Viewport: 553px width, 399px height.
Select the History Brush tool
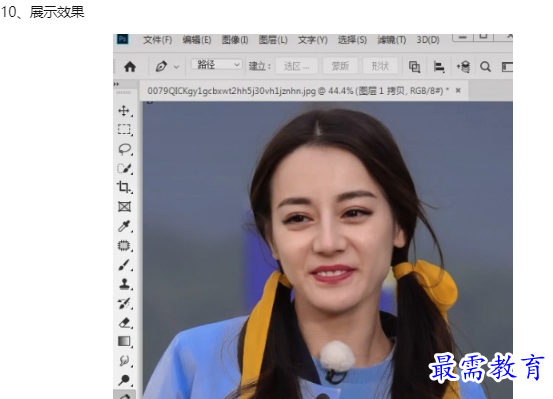click(x=124, y=303)
